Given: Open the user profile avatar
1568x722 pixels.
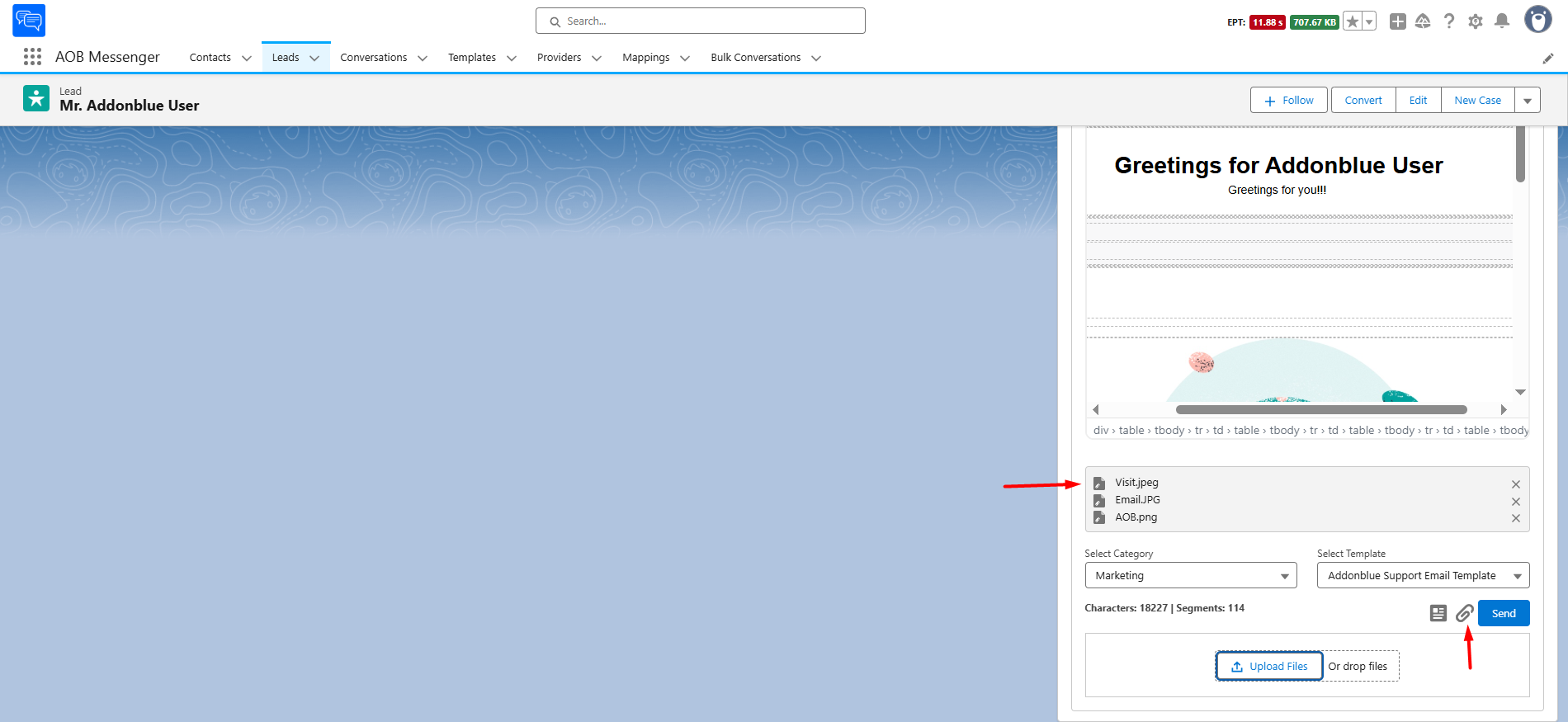Looking at the screenshot, I should point(1537,20).
